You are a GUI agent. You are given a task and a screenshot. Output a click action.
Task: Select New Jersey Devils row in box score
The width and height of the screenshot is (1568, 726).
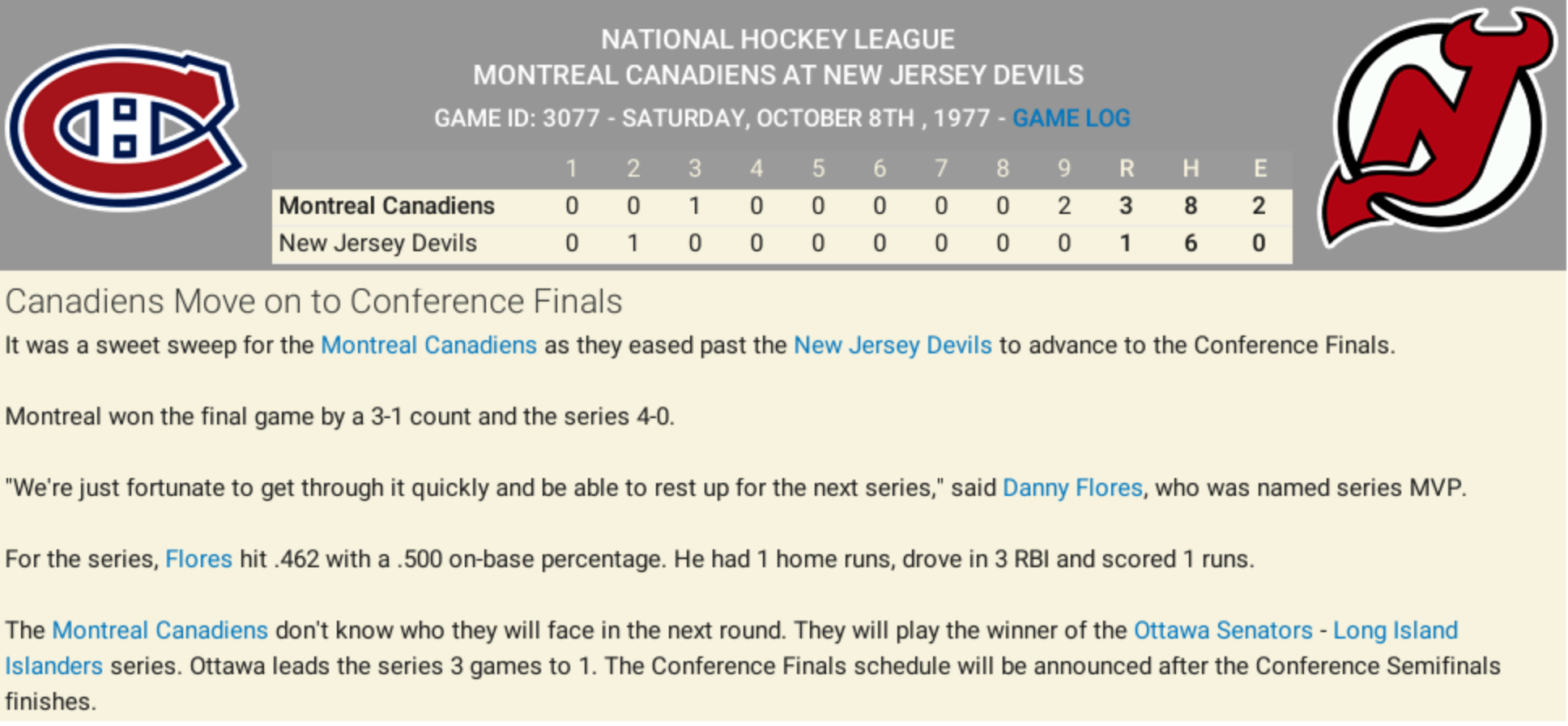click(782, 243)
